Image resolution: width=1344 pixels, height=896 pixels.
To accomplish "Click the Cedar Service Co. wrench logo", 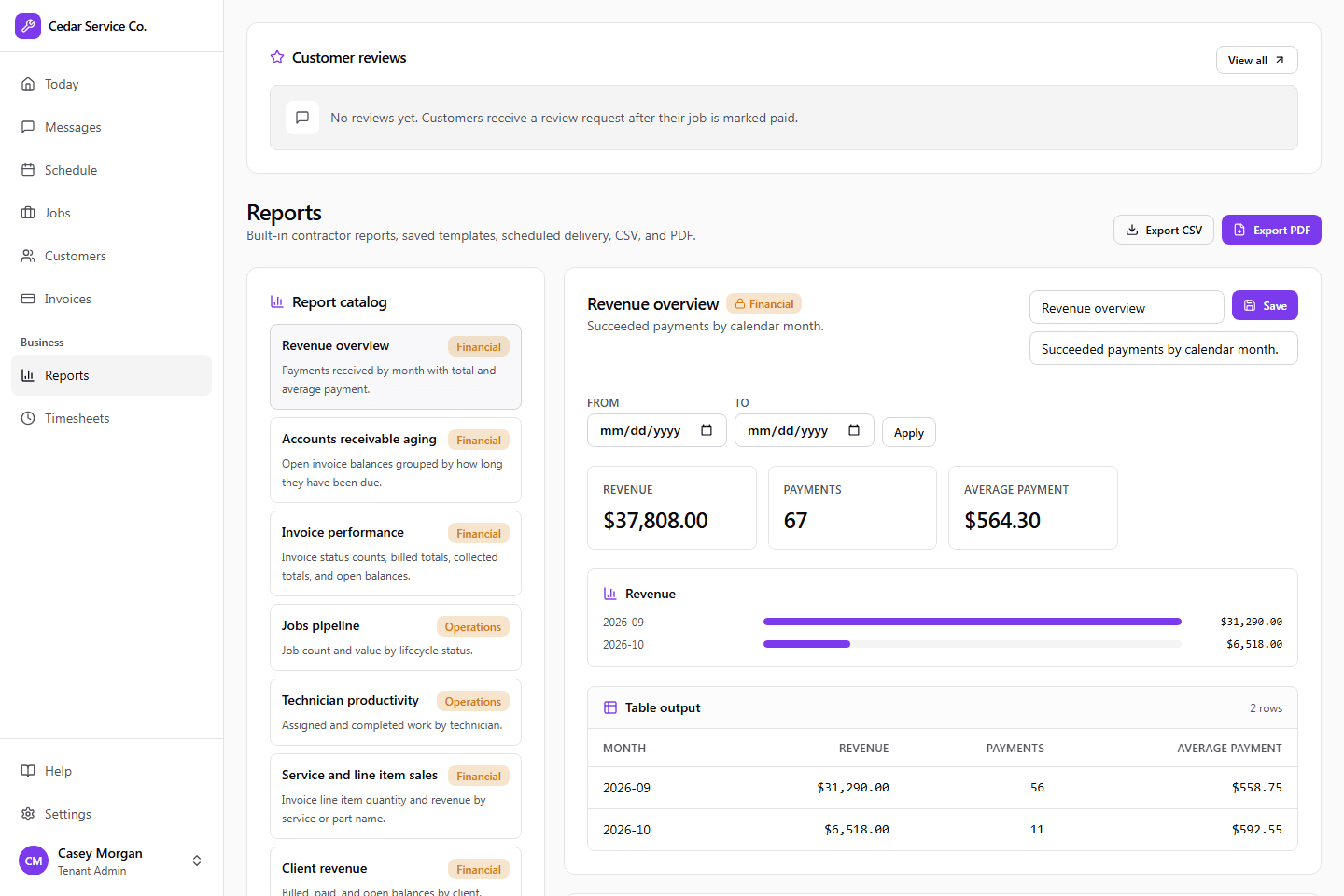I will [28, 26].
